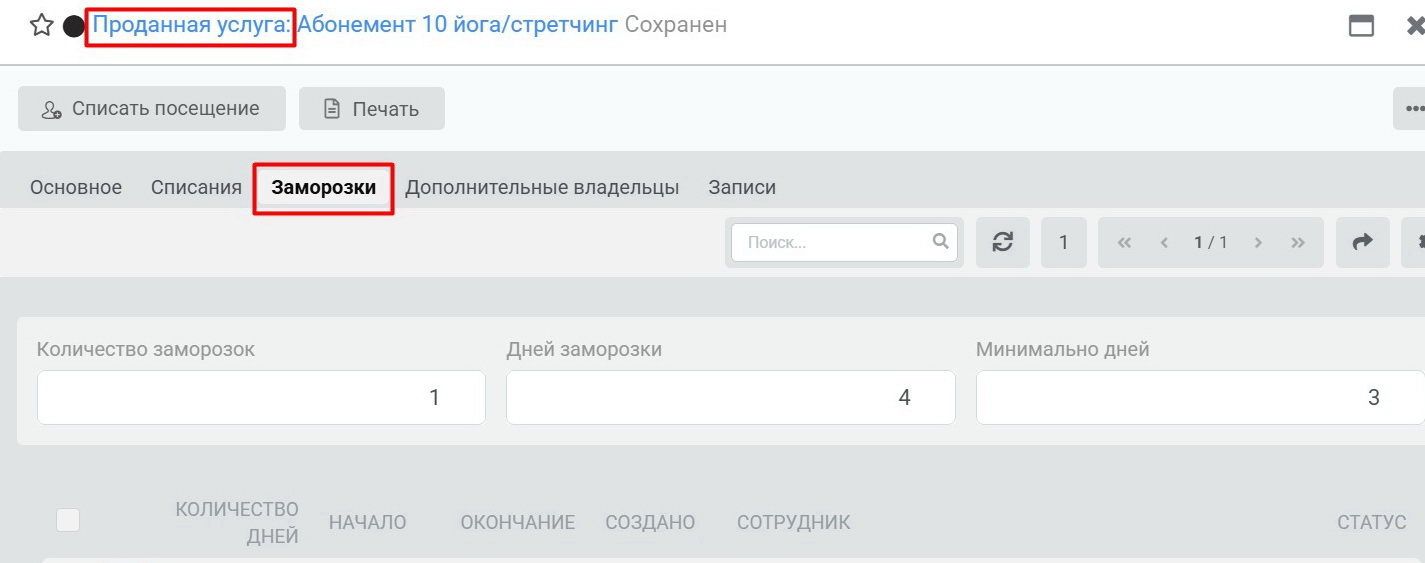Sort by 'СОТРУДНИК' column header
The image size is (1425, 563).
click(794, 522)
